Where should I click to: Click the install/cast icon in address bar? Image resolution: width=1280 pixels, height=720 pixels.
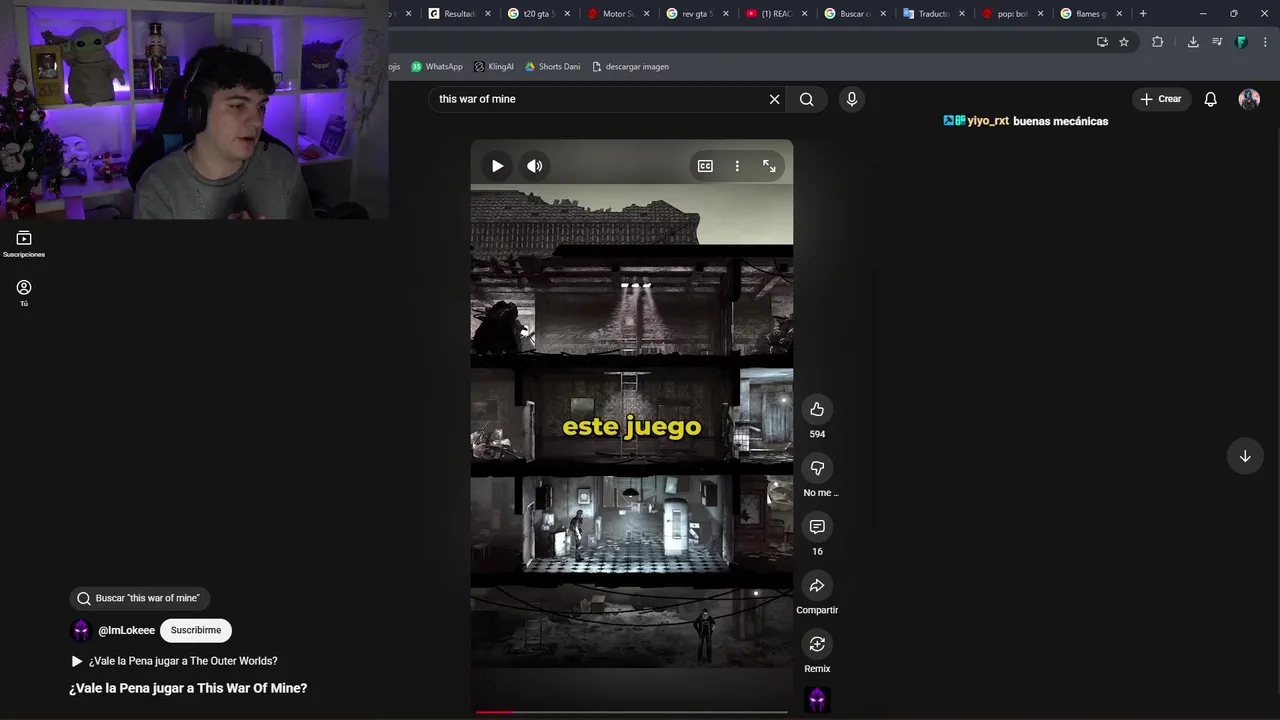coord(1102,42)
